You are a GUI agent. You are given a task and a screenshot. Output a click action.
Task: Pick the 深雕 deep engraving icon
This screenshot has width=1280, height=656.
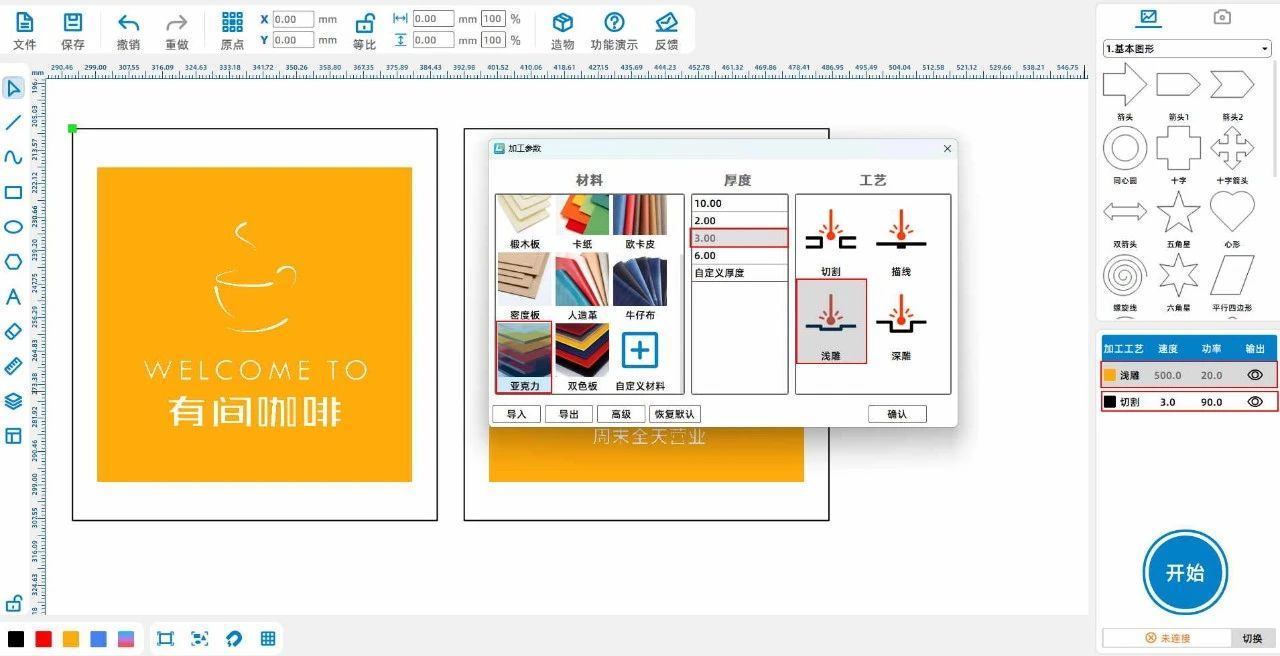[x=900, y=320]
